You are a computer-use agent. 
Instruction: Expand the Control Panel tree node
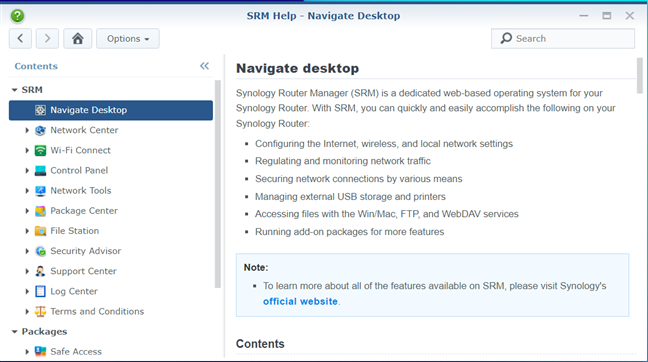point(27,170)
